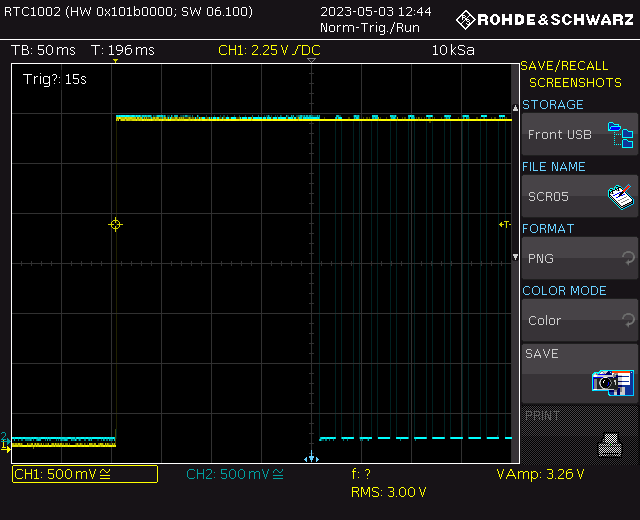Click the blue time reference arrows at the grid's bottom
The width and height of the screenshot is (640, 520).
click(311, 457)
